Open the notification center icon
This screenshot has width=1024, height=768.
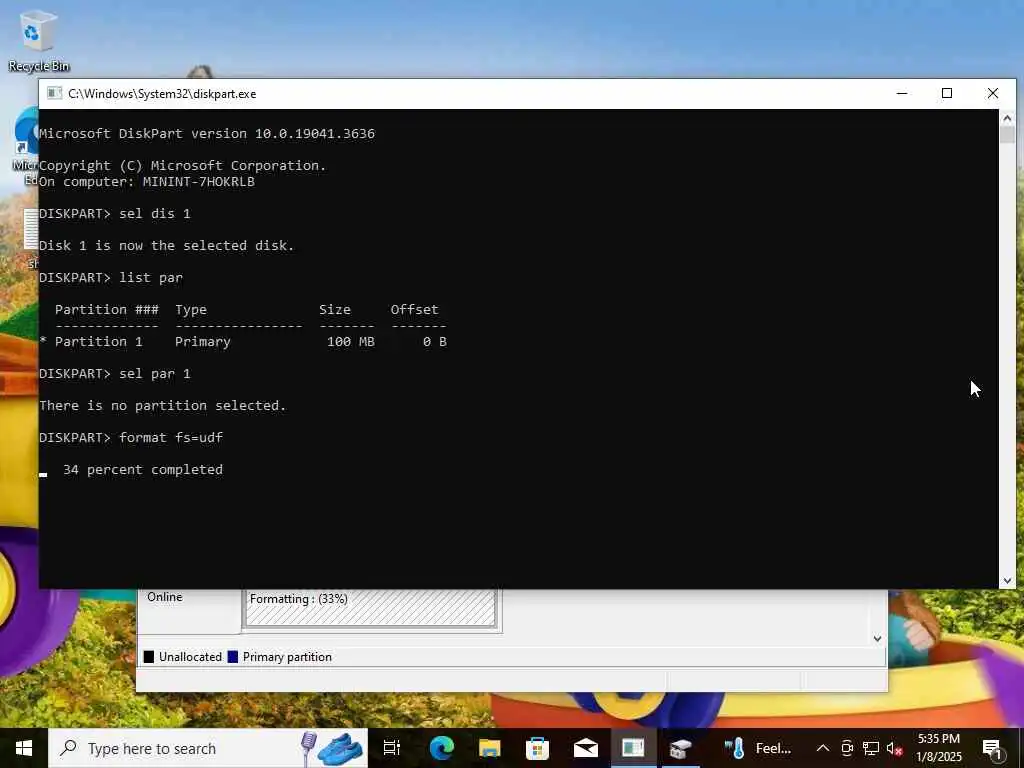[x=992, y=748]
